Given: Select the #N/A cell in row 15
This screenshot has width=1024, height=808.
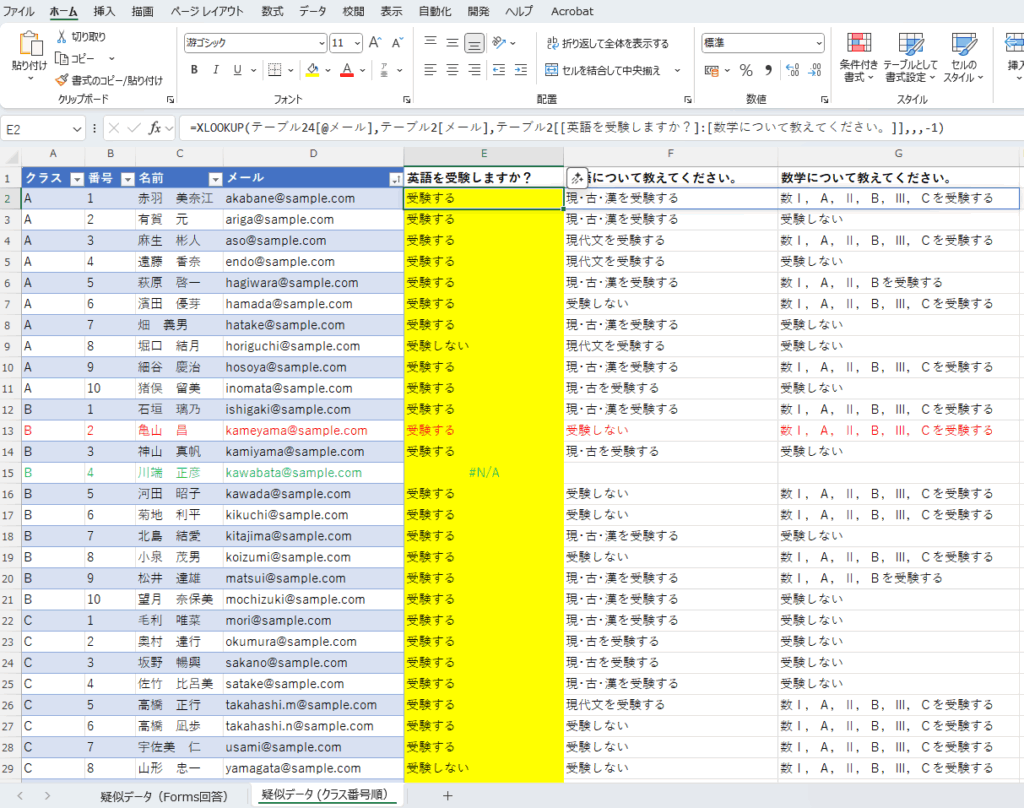Looking at the screenshot, I should pos(484,473).
